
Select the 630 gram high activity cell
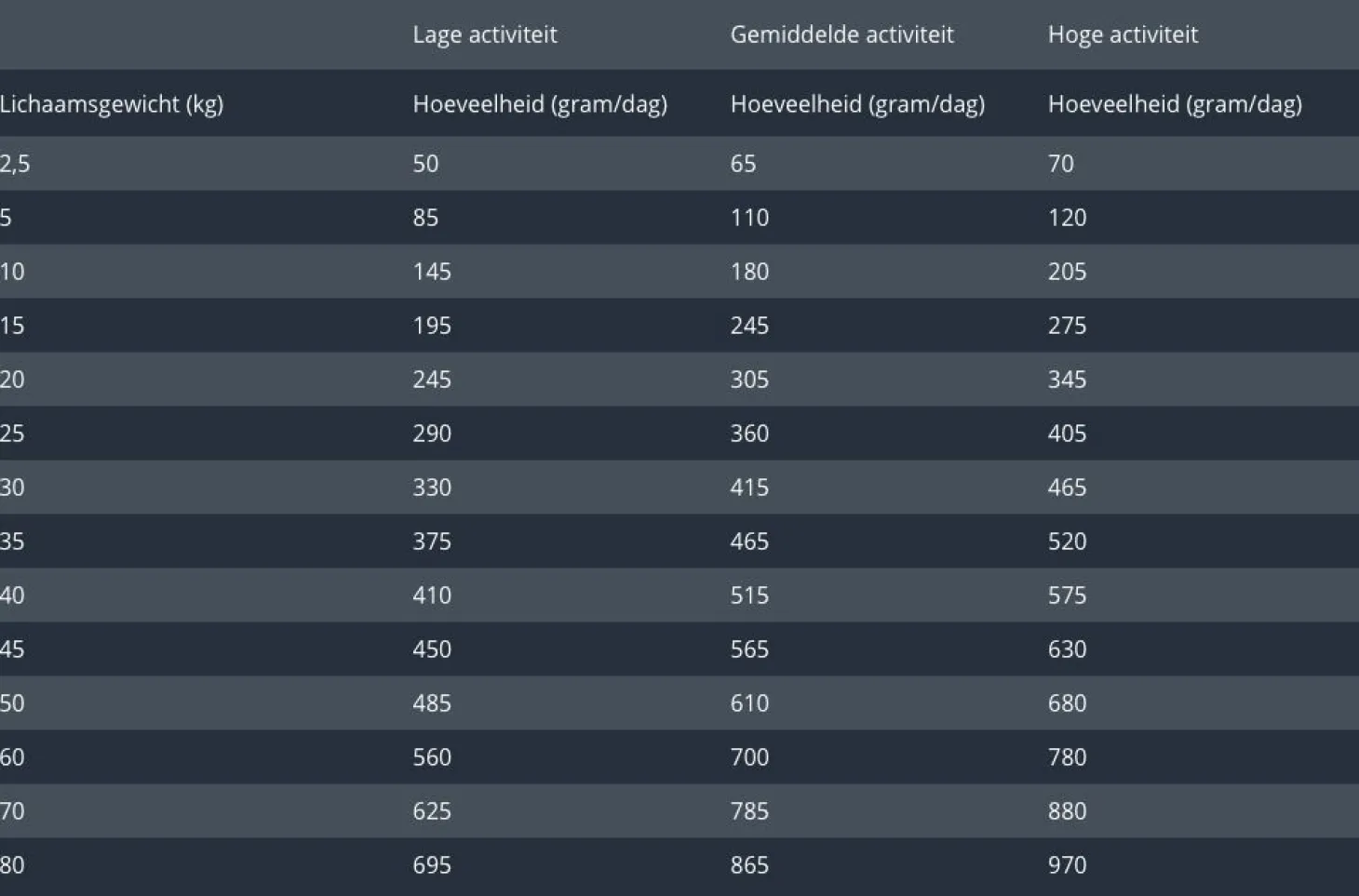pyautogui.click(x=1067, y=649)
